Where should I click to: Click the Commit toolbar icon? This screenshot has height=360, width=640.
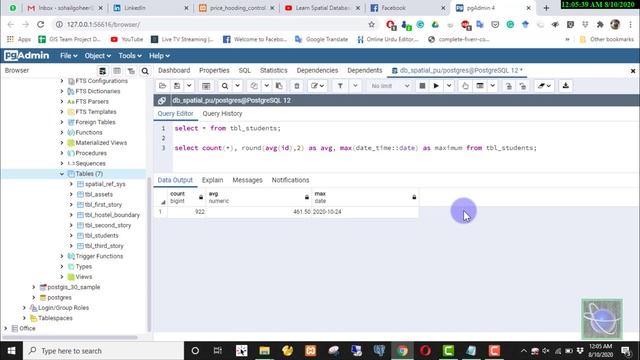(509, 86)
